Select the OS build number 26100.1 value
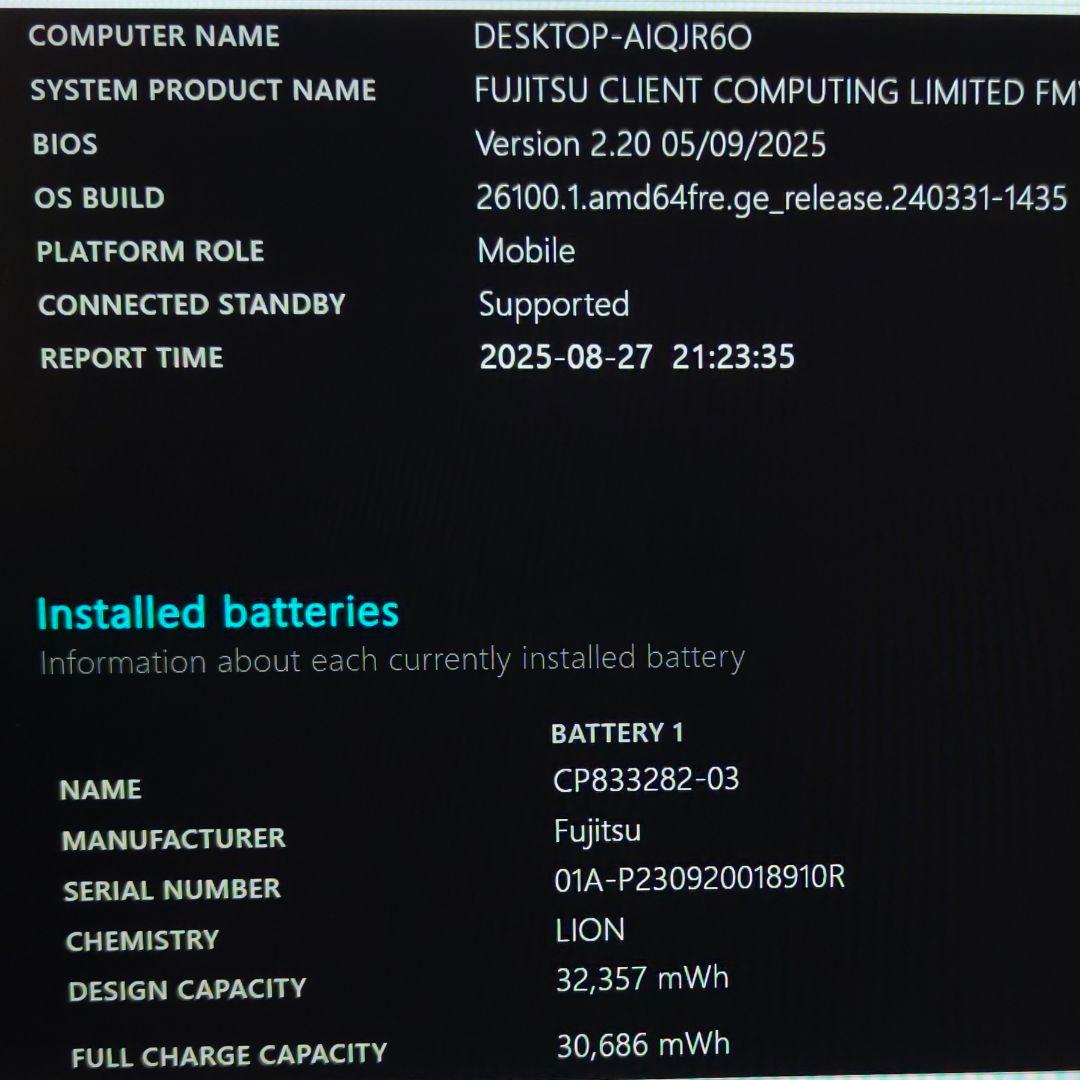Viewport: 1080px width, 1080px height. click(x=770, y=198)
